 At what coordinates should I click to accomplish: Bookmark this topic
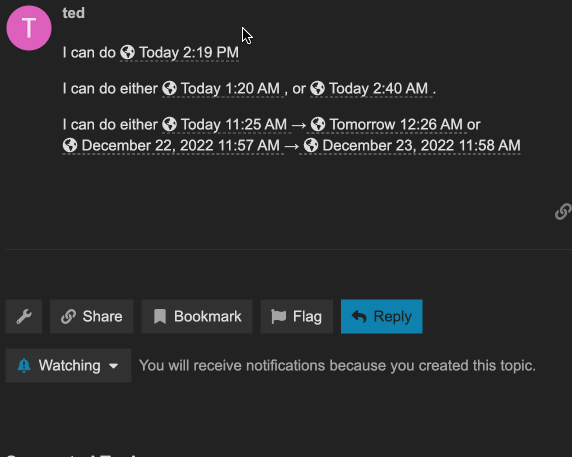(197, 317)
